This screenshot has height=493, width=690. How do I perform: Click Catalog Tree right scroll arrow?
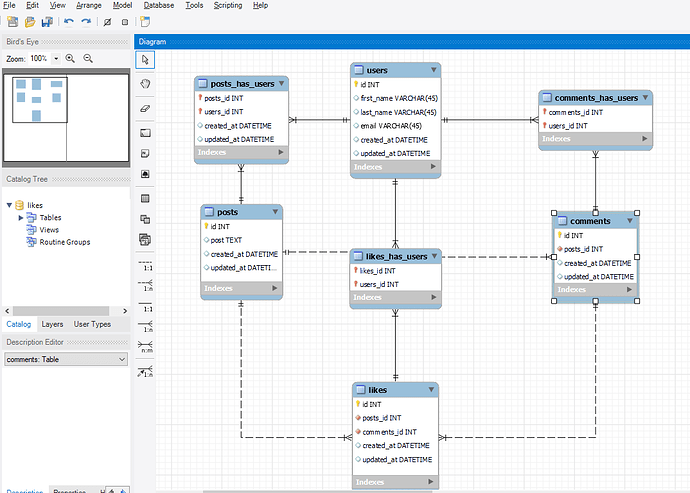125,311
